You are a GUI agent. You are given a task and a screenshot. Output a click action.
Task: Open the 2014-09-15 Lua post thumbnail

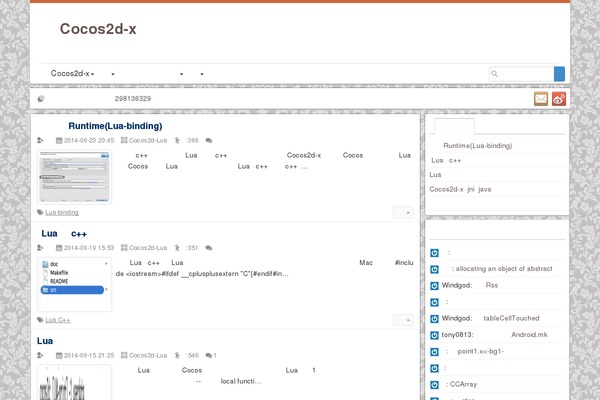[x=75, y=382]
